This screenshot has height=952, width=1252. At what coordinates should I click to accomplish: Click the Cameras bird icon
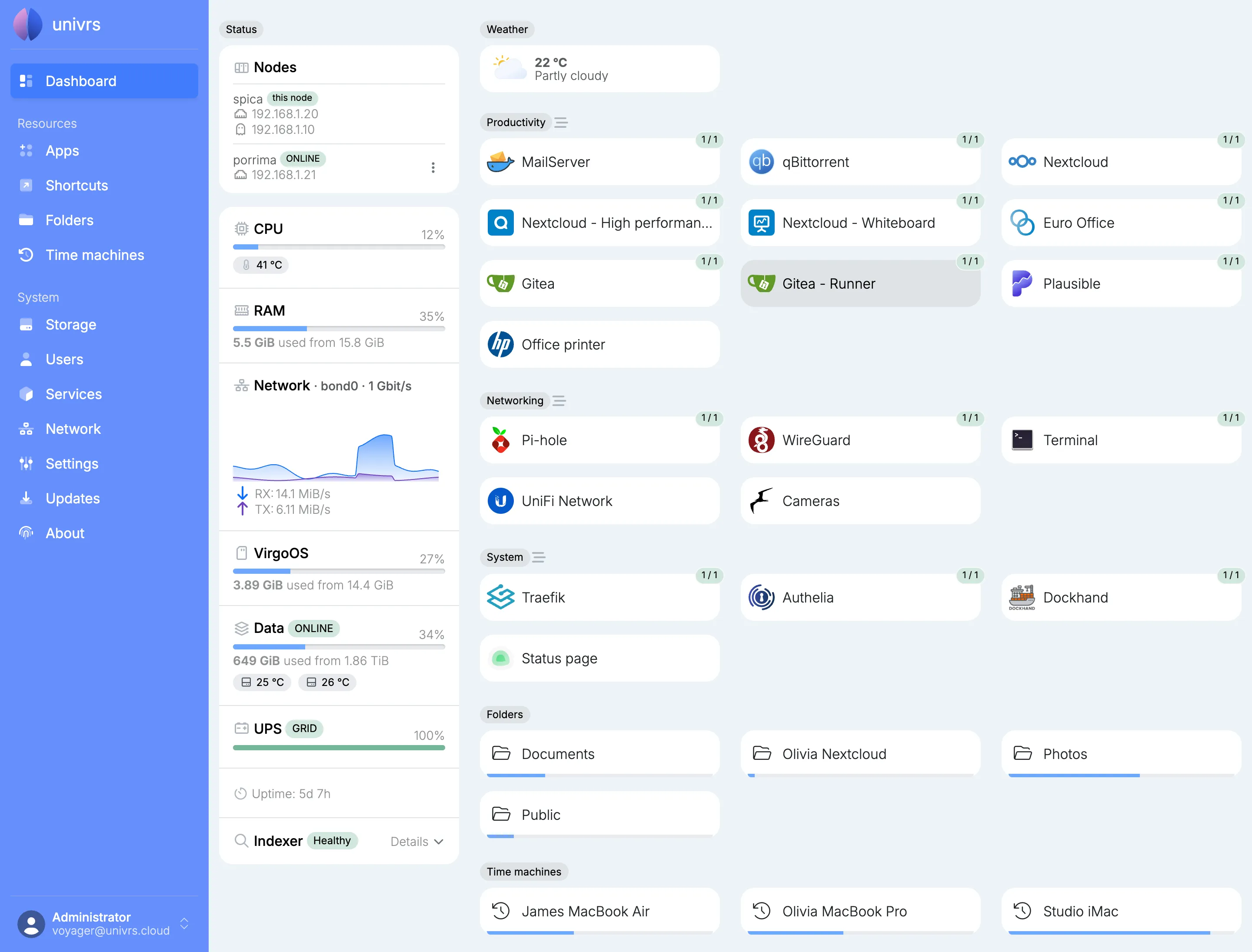point(761,501)
